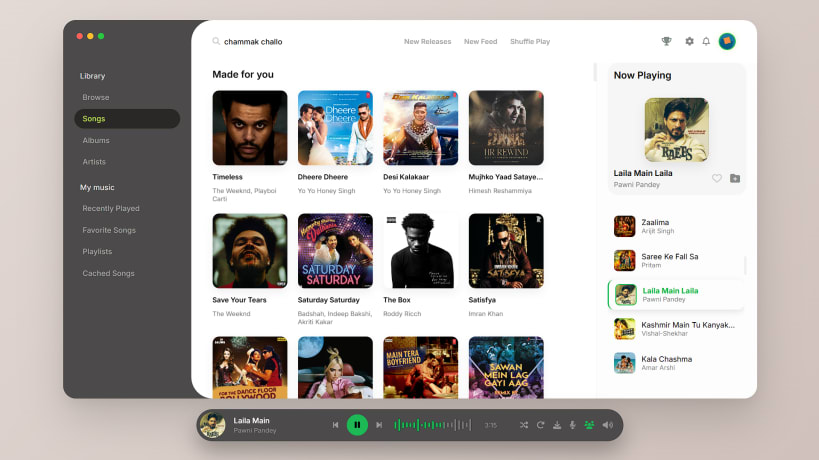Click the My music section heading
Screen dimensions: 819x460
pyautogui.click(x=97, y=187)
